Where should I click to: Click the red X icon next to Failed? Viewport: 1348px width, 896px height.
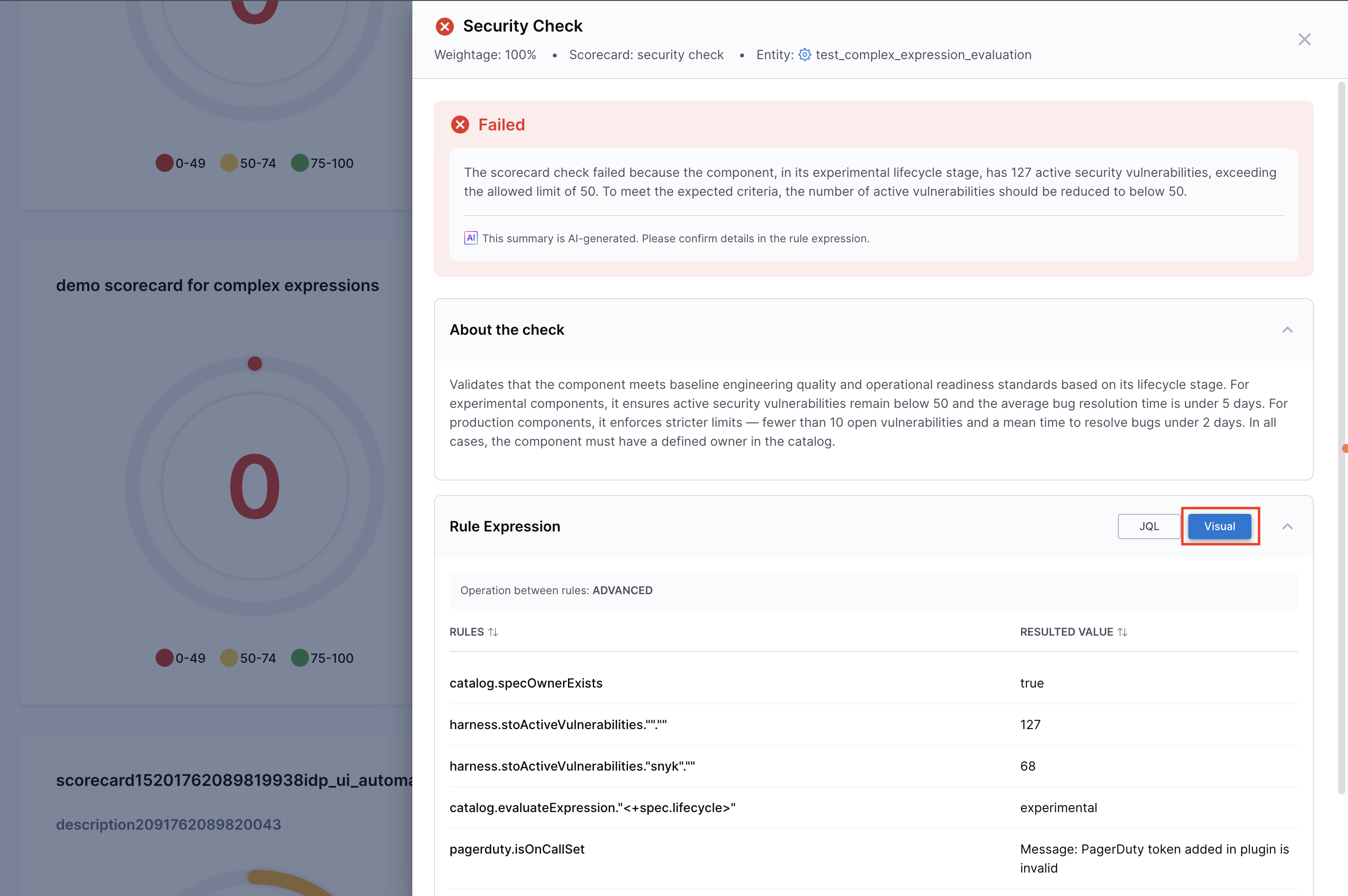pos(460,125)
